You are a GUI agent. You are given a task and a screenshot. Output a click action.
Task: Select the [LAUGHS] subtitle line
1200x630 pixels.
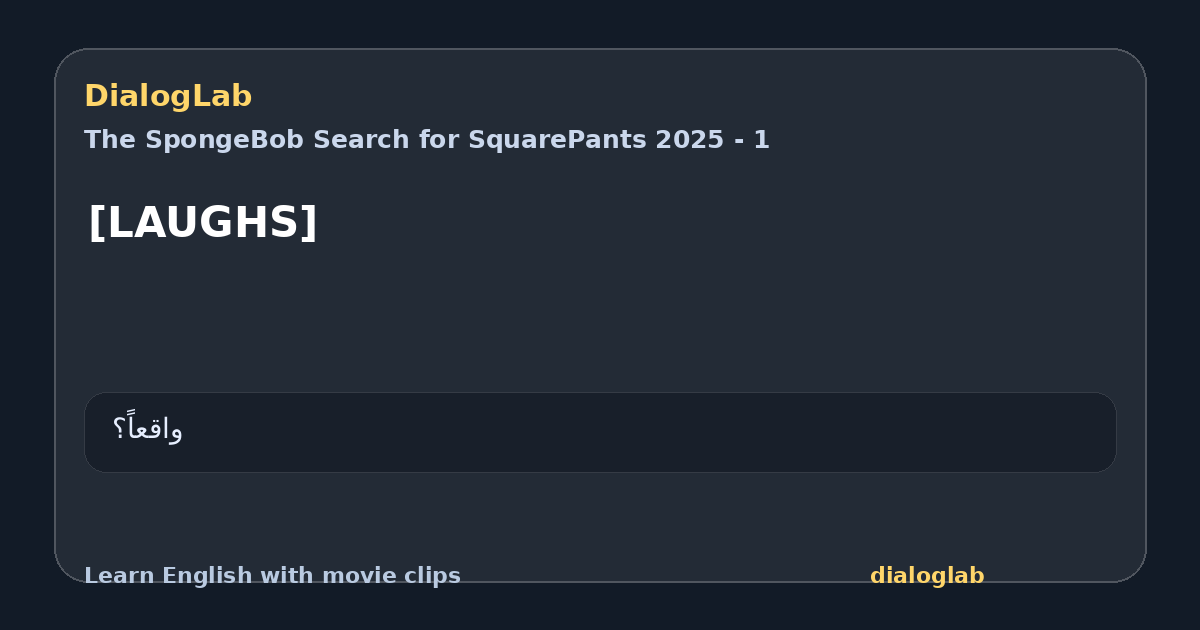click(203, 222)
